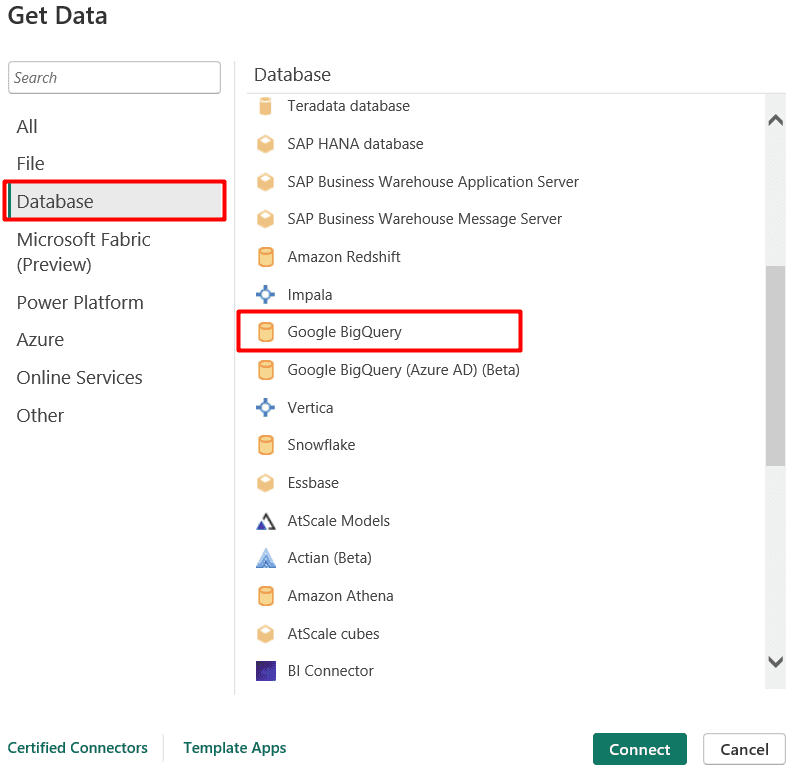801x775 pixels.
Task: Click the scrollbar down arrow
Action: (x=775, y=662)
